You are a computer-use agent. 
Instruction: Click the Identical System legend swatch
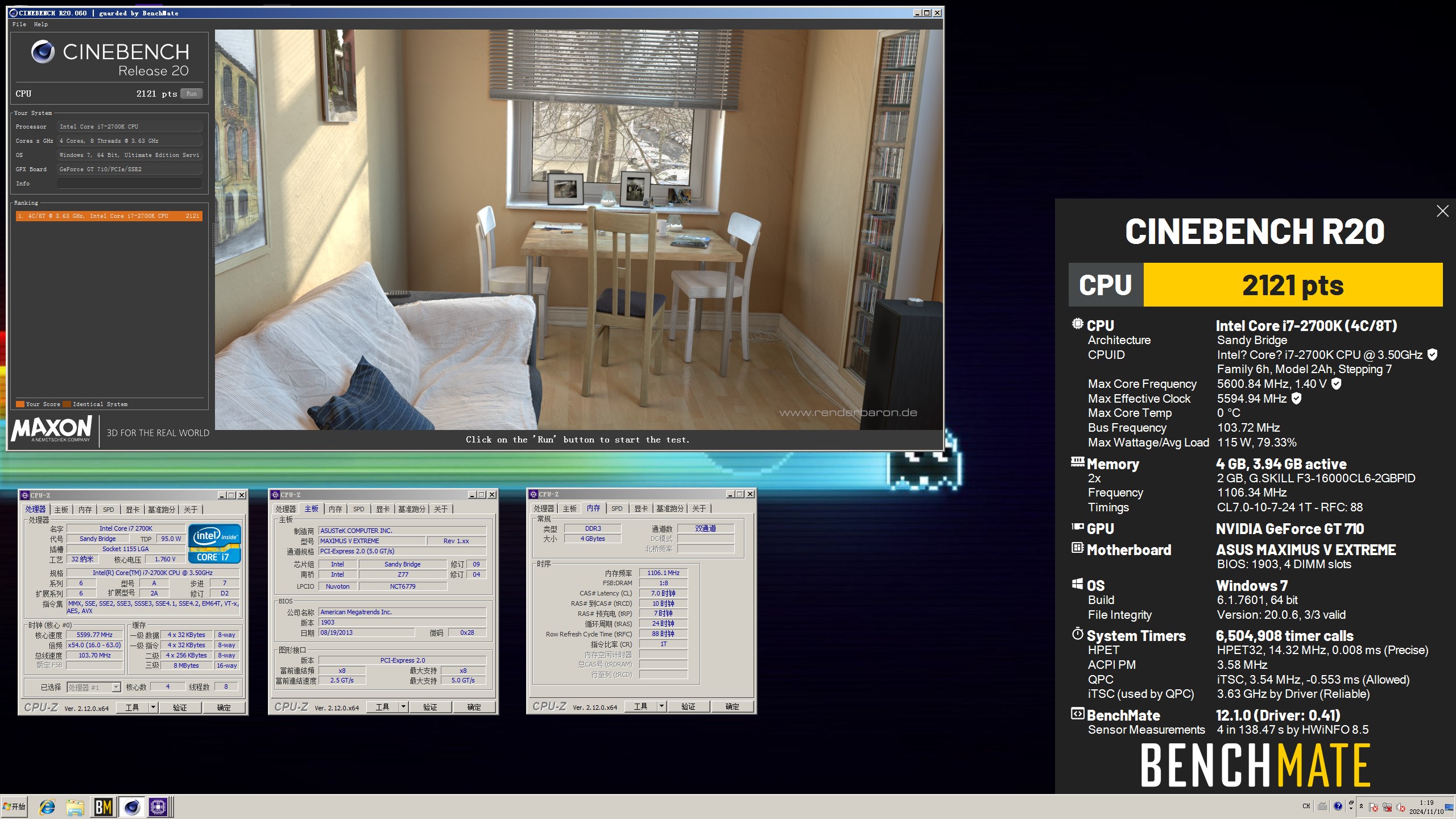pos(67,404)
